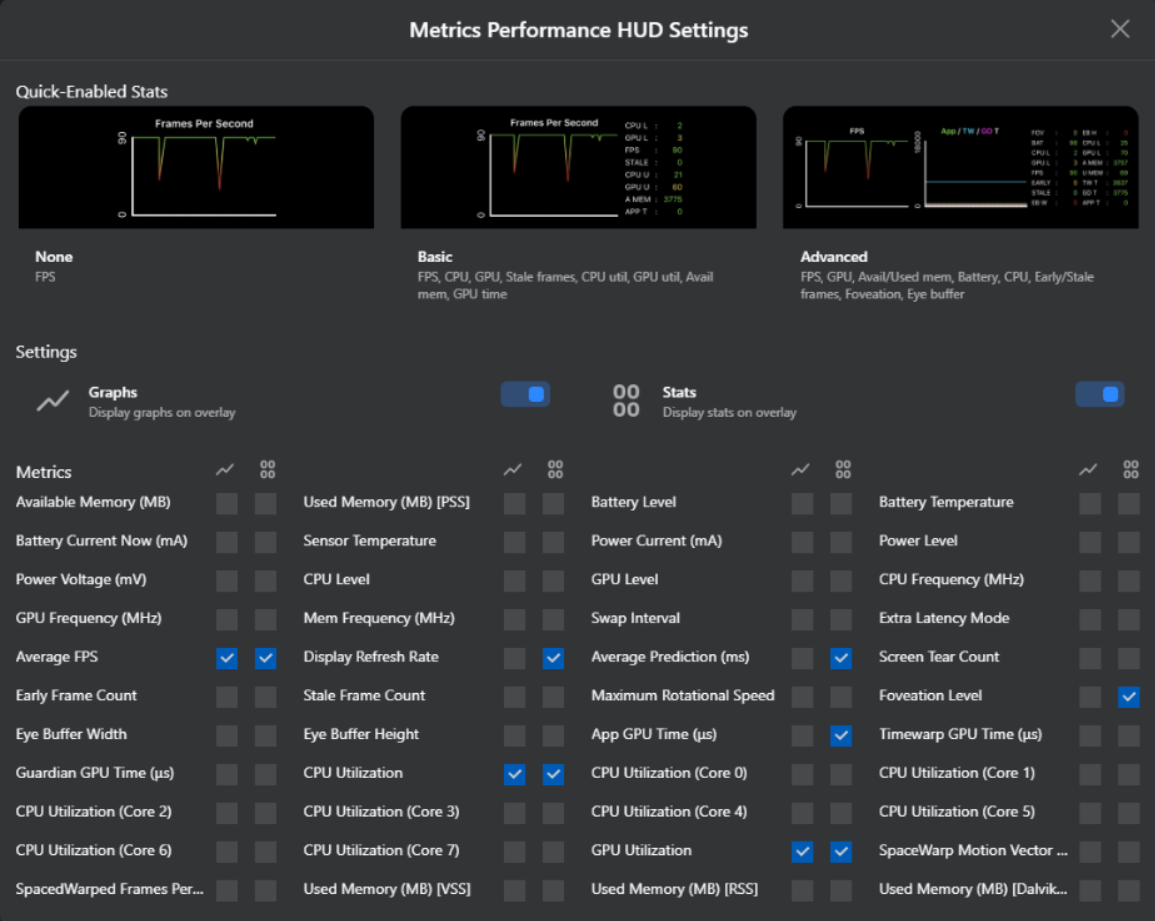Select the None quick-enabled stats preview

point(196,168)
